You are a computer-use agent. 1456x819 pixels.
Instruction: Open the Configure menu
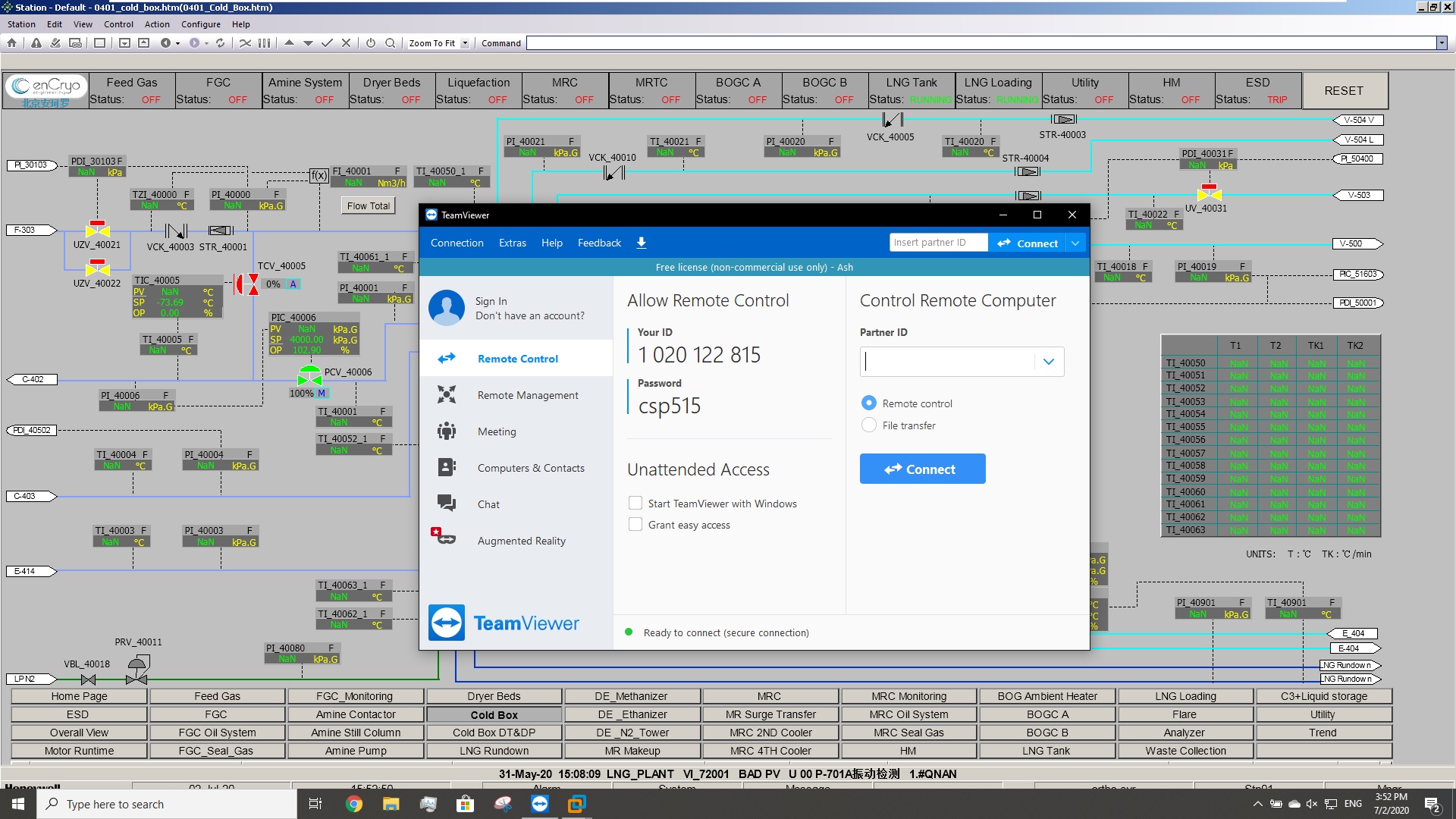click(201, 24)
